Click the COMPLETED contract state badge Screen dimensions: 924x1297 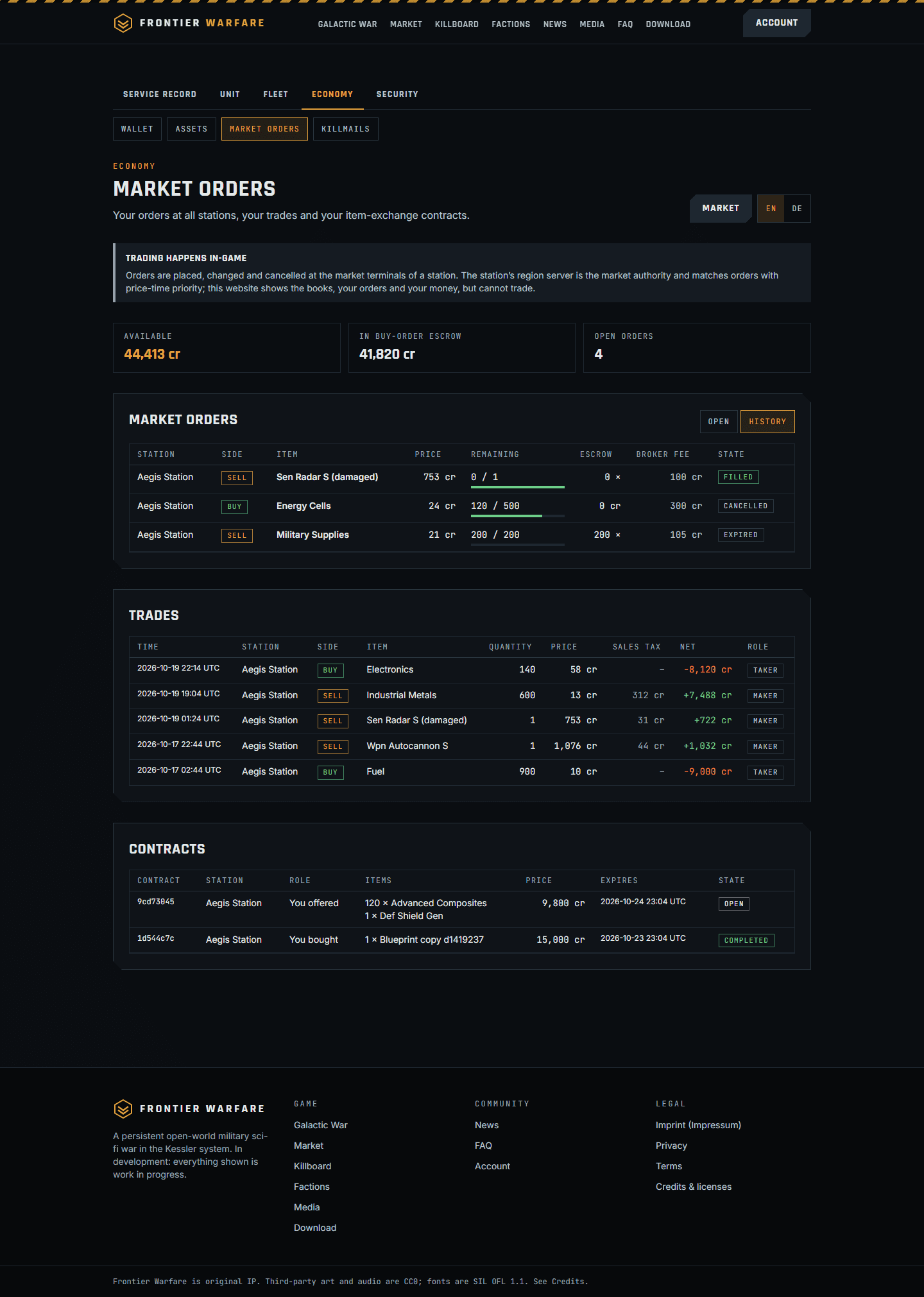(746, 941)
